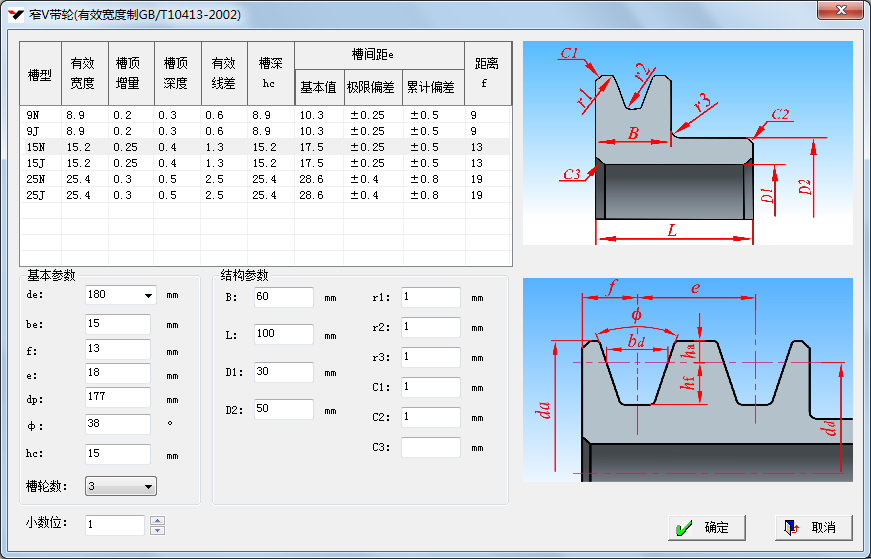Click the empty C3 input field

pyautogui.click(x=430, y=447)
